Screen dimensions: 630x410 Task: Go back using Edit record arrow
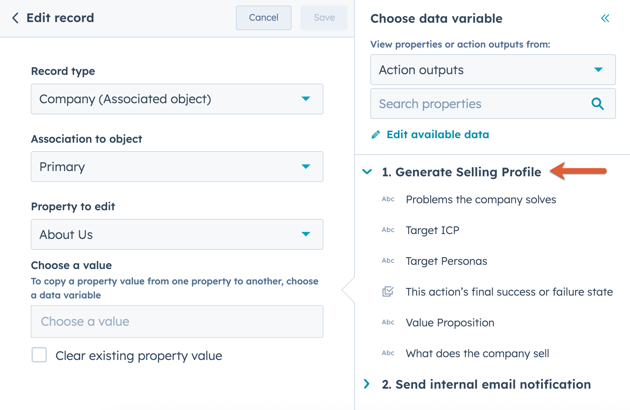tap(15, 18)
